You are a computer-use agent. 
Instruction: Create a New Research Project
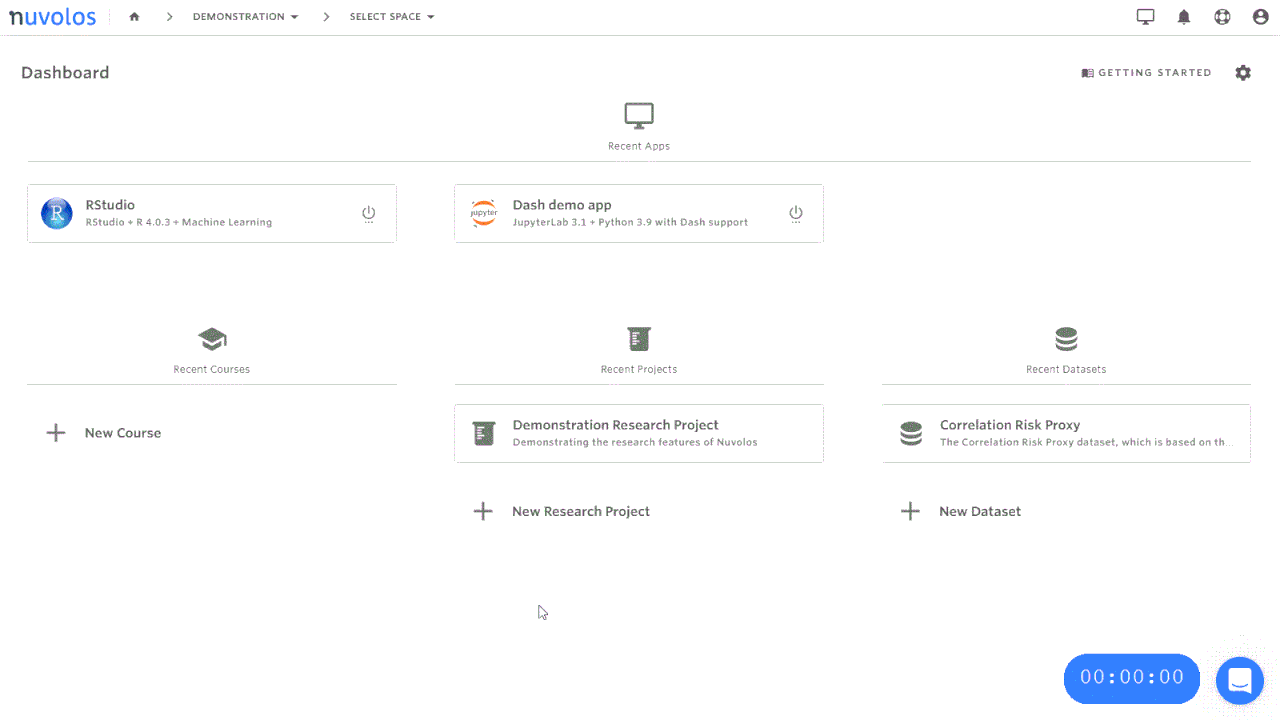tap(562, 511)
